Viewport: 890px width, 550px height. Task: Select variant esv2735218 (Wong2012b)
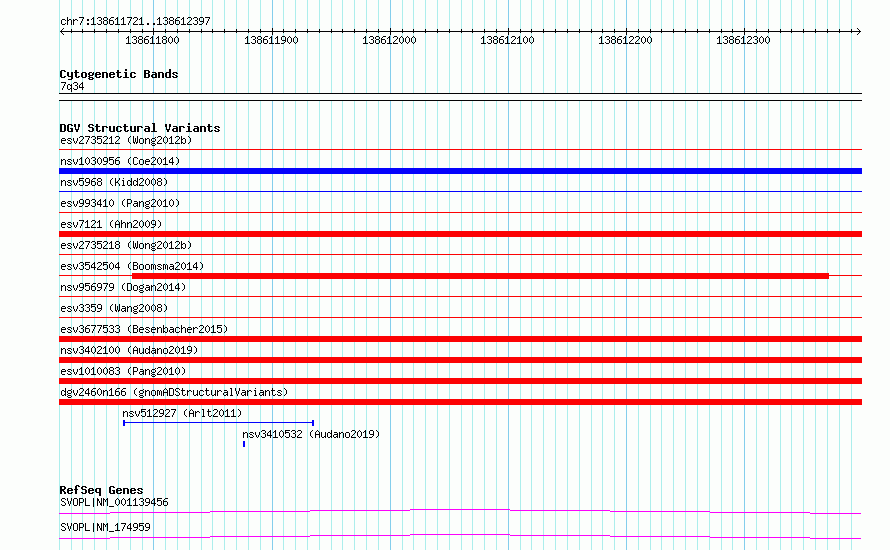(126, 245)
